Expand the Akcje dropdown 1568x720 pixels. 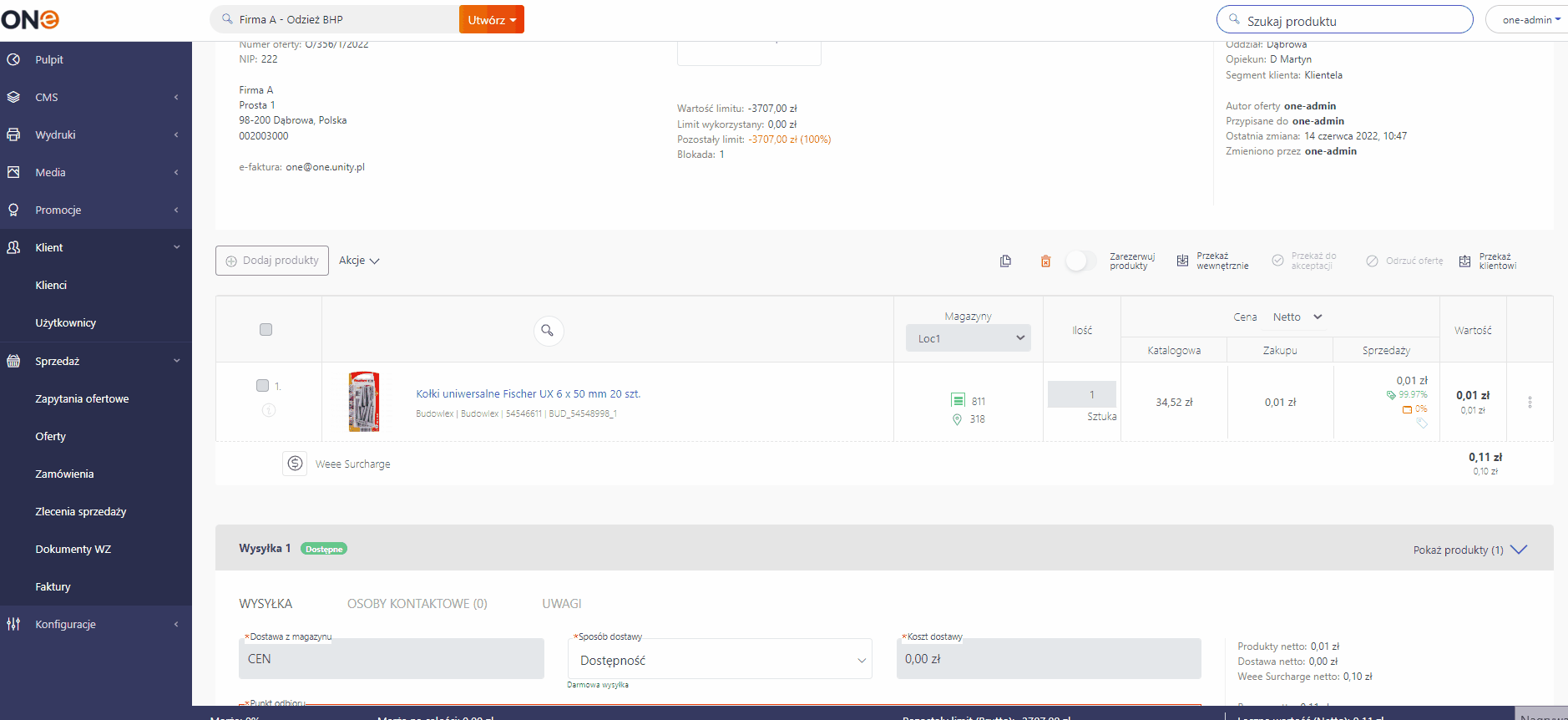click(x=359, y=261)
